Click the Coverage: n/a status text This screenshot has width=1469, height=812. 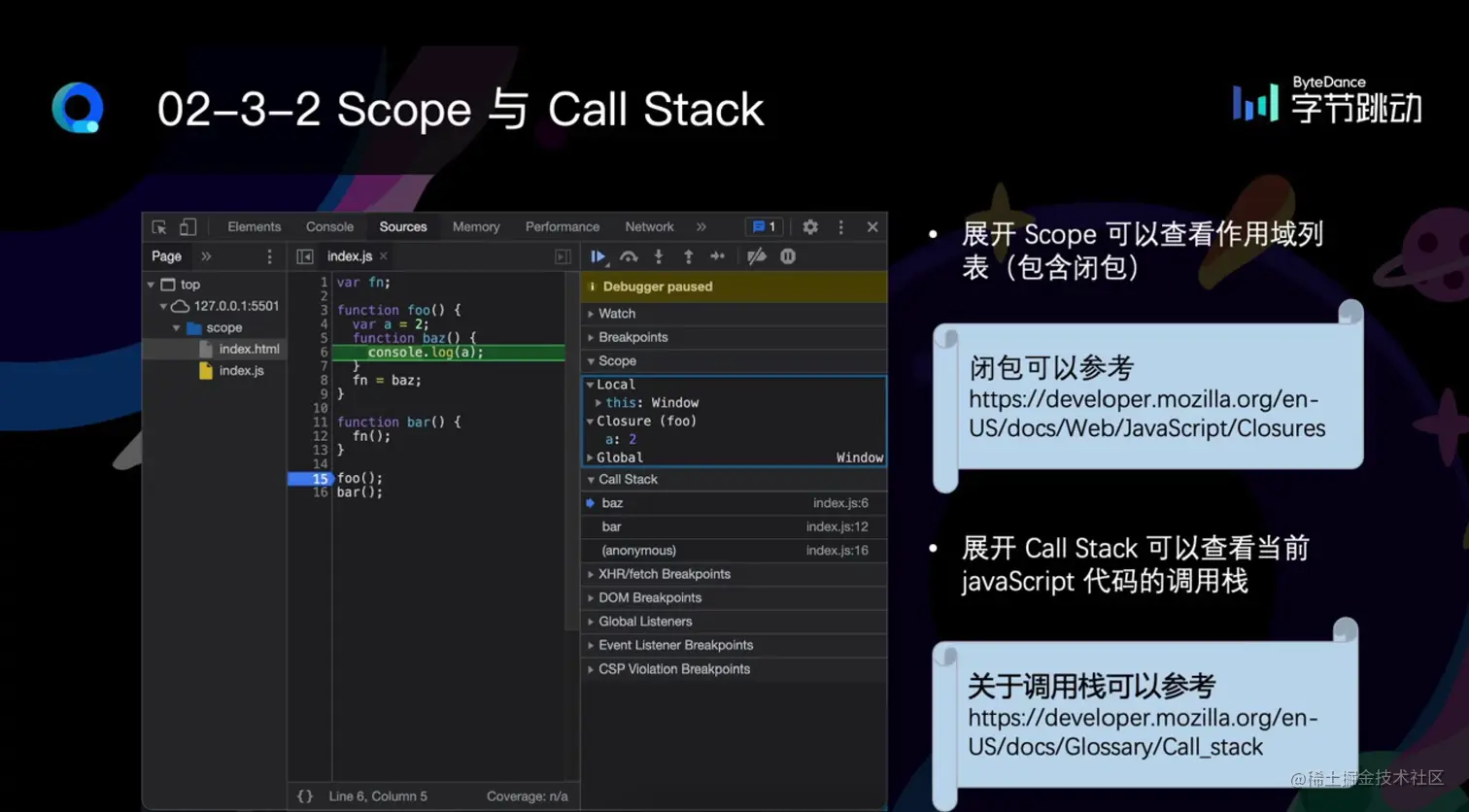[x=528, y=796]
